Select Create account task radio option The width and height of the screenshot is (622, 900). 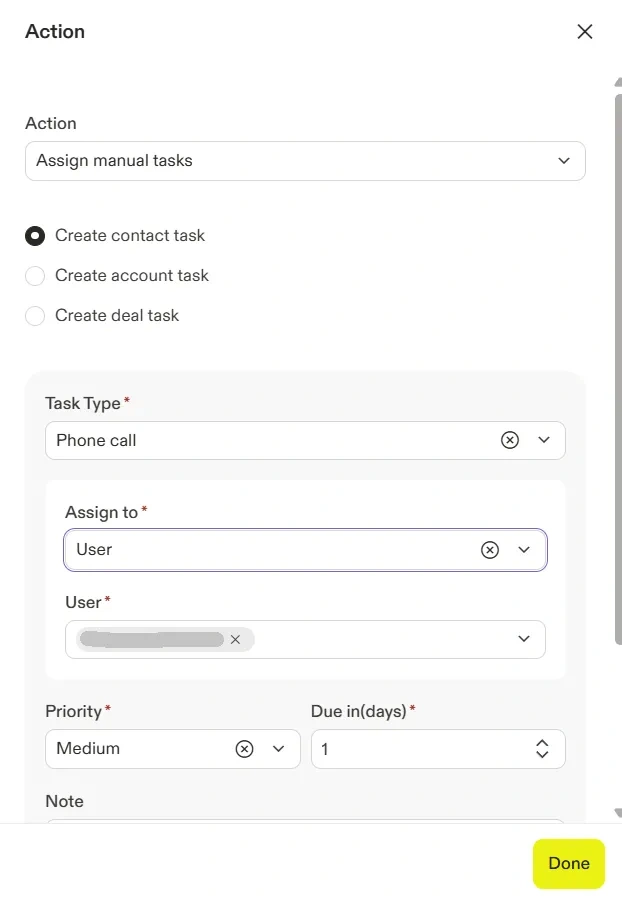click(x=35, y=276)
